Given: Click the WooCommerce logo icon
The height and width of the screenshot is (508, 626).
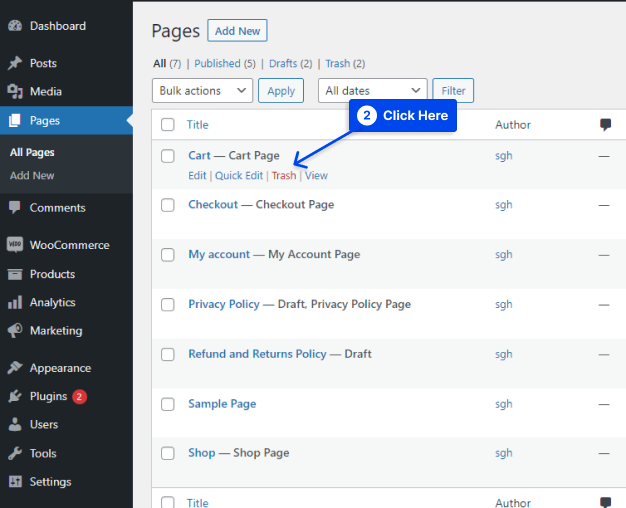Looking at the screenshot, I should (15, 245).
